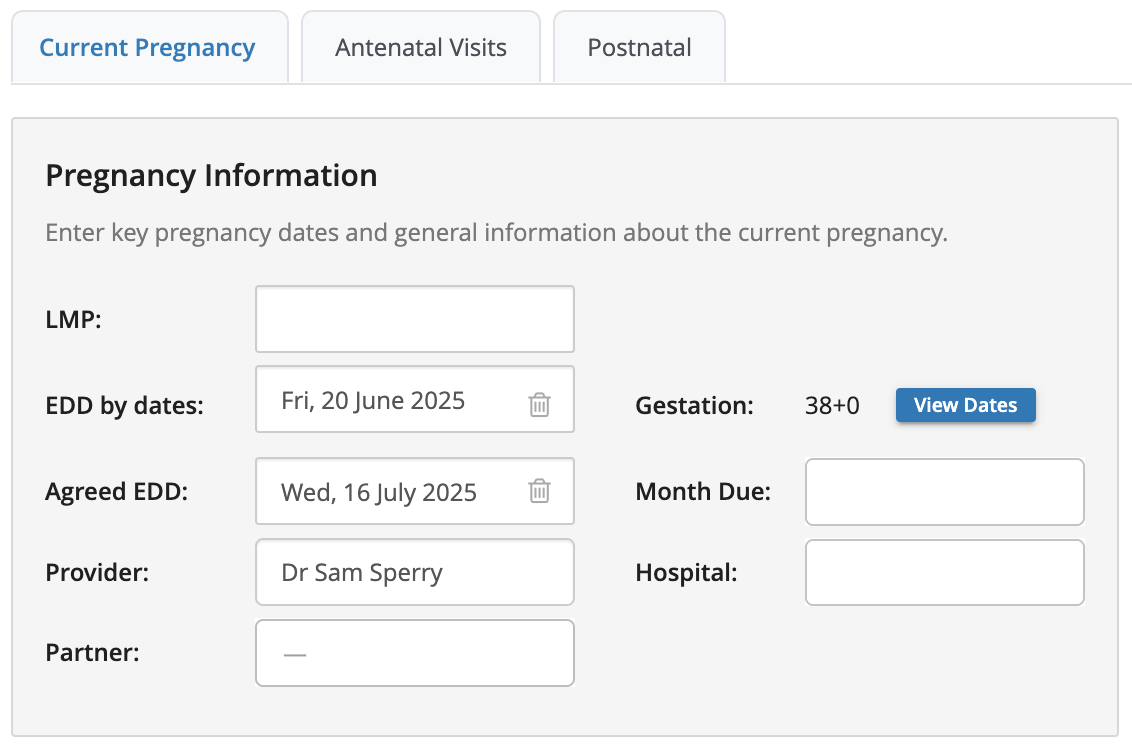1132x750 pixels.
Task: Switch to the Antenatal Visits tab
Action: tap(421, 48)
